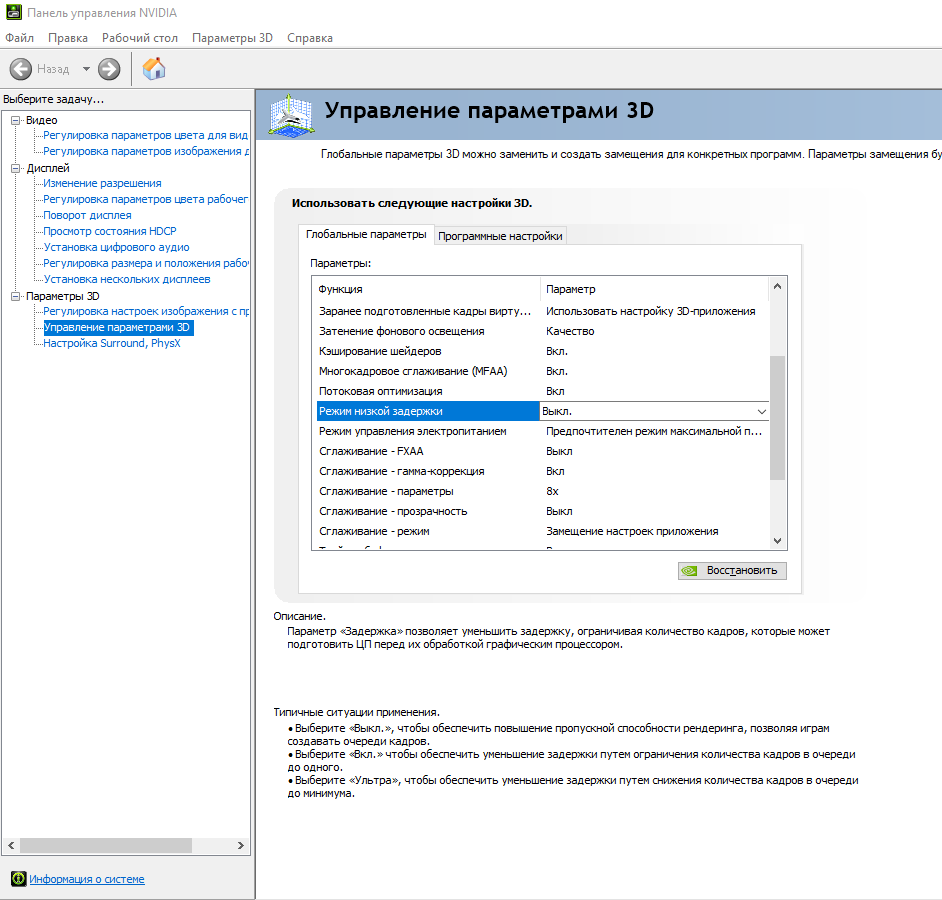This screenshot has width=942, height=900.
Task: Click NVIDIA Control Panel title icon
Action: (x=13, y=12)
